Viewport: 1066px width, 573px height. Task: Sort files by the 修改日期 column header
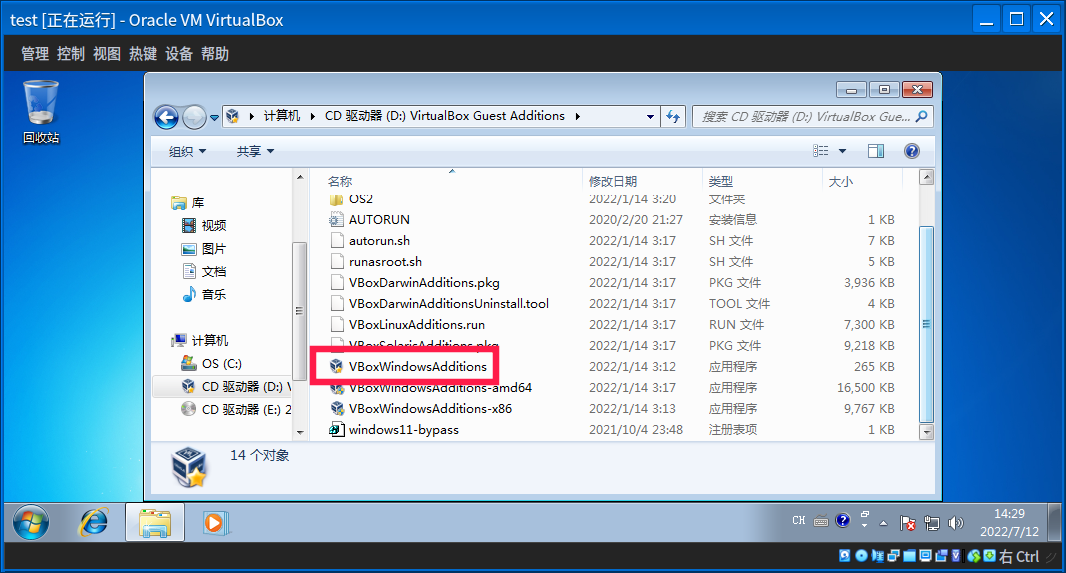613,181
